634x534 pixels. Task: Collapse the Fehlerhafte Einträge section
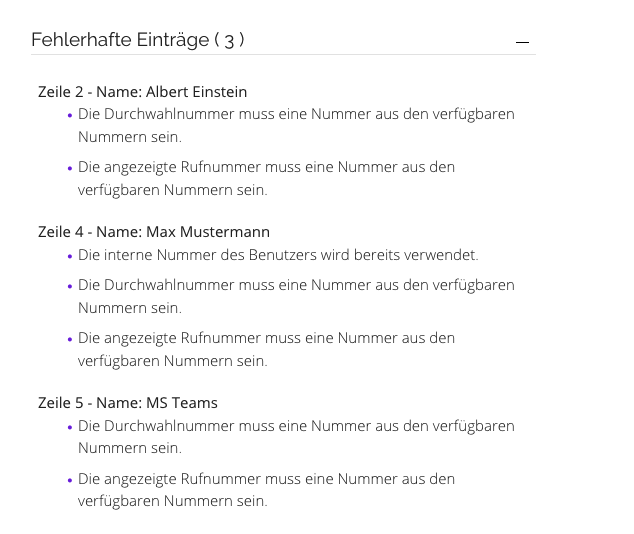point(522,42)
